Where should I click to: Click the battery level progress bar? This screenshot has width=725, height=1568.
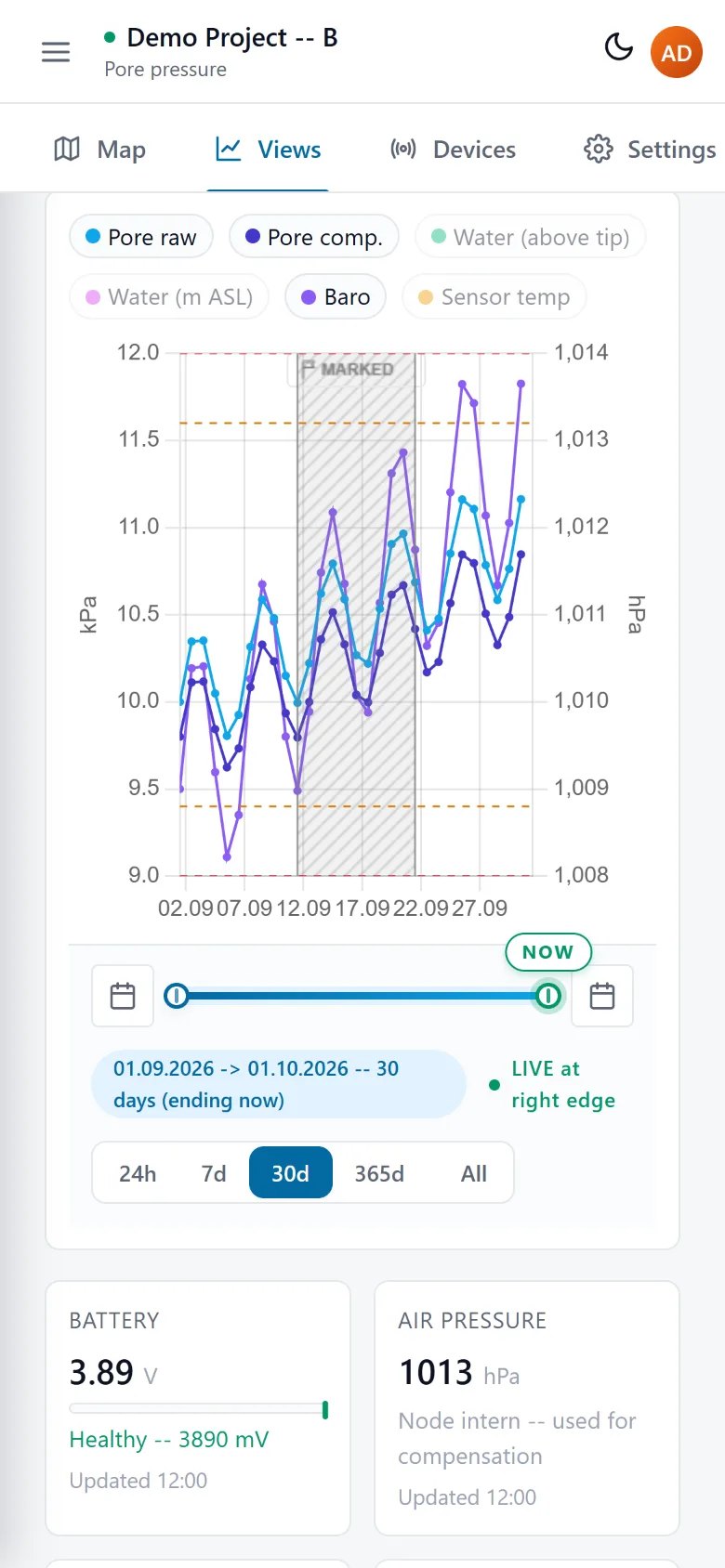click(198, 1410)
